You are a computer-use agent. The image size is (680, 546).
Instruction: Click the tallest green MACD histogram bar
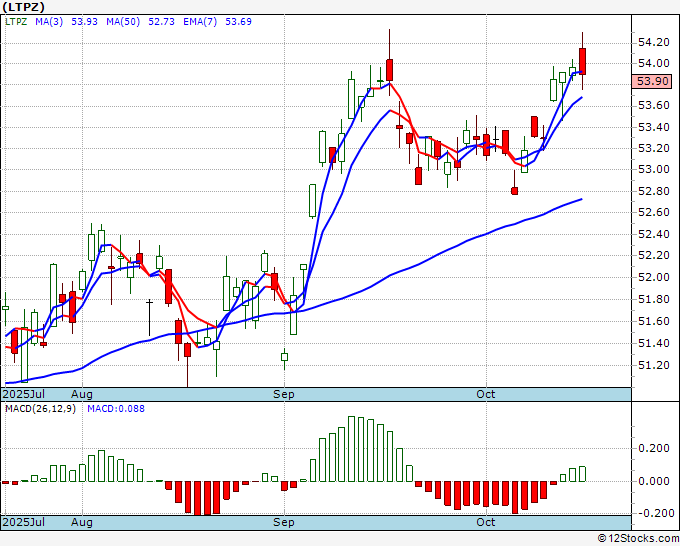point(351,449)
